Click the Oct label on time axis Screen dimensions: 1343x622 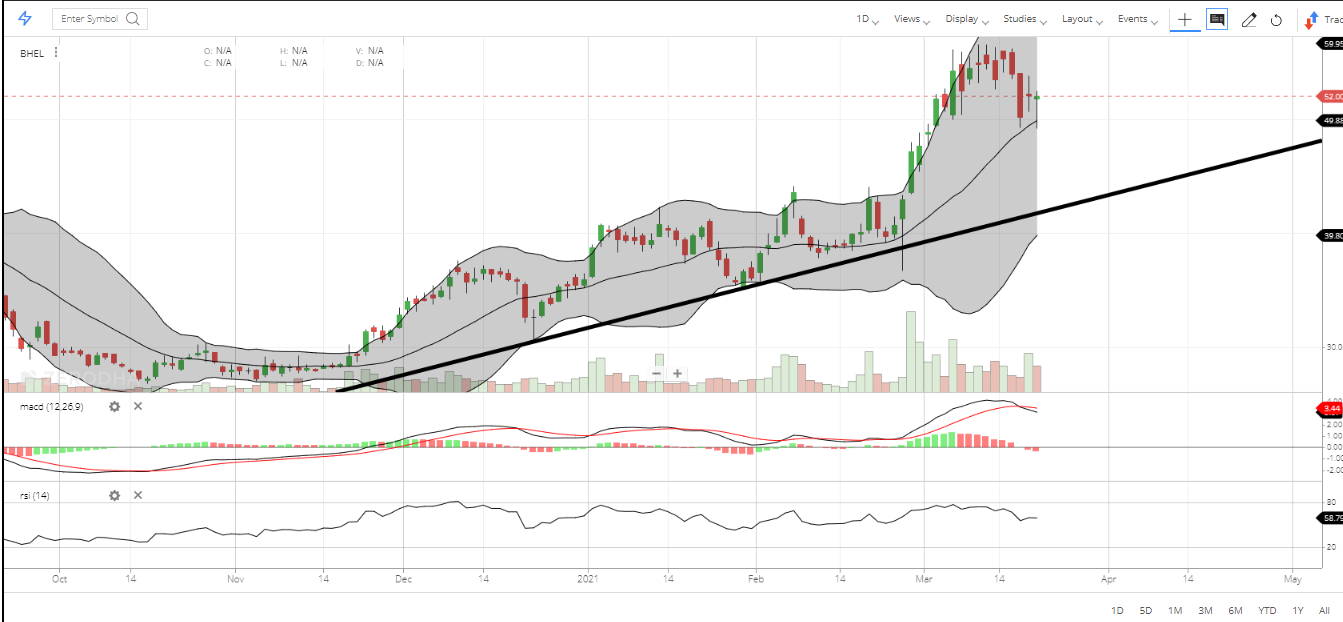coord(59,578)
